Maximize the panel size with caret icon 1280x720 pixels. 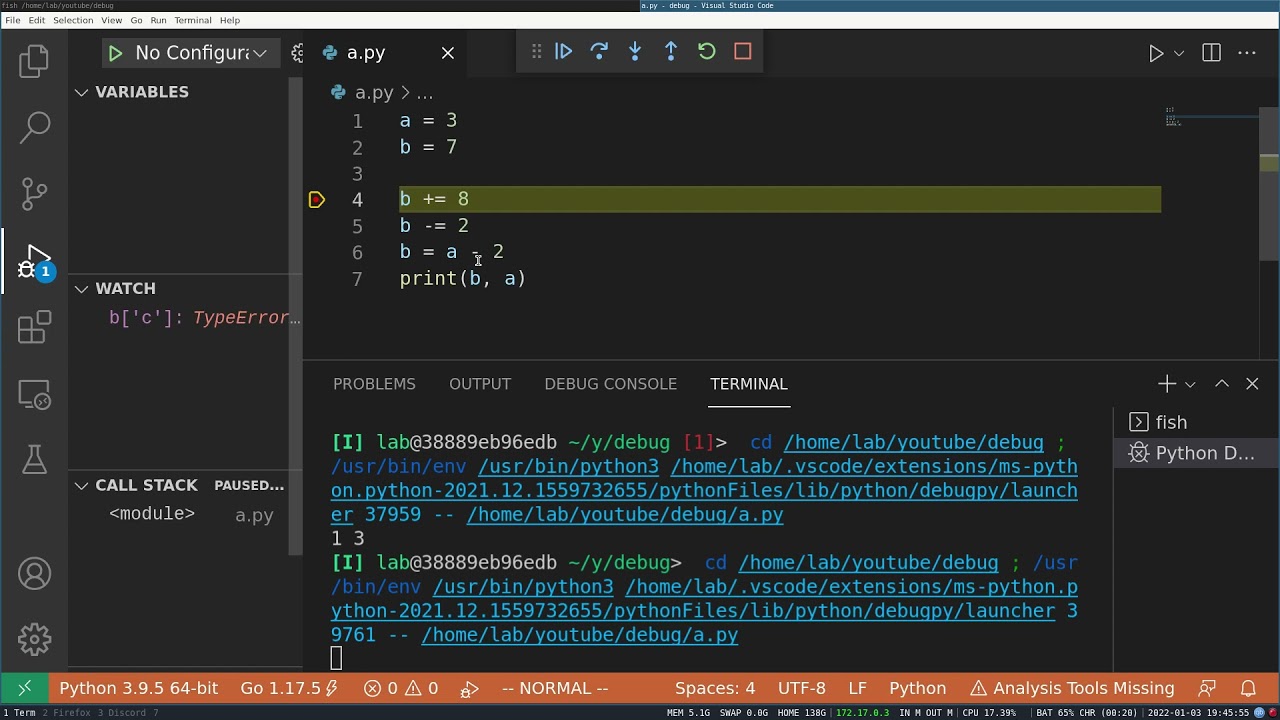click(x=1222, y=384)
